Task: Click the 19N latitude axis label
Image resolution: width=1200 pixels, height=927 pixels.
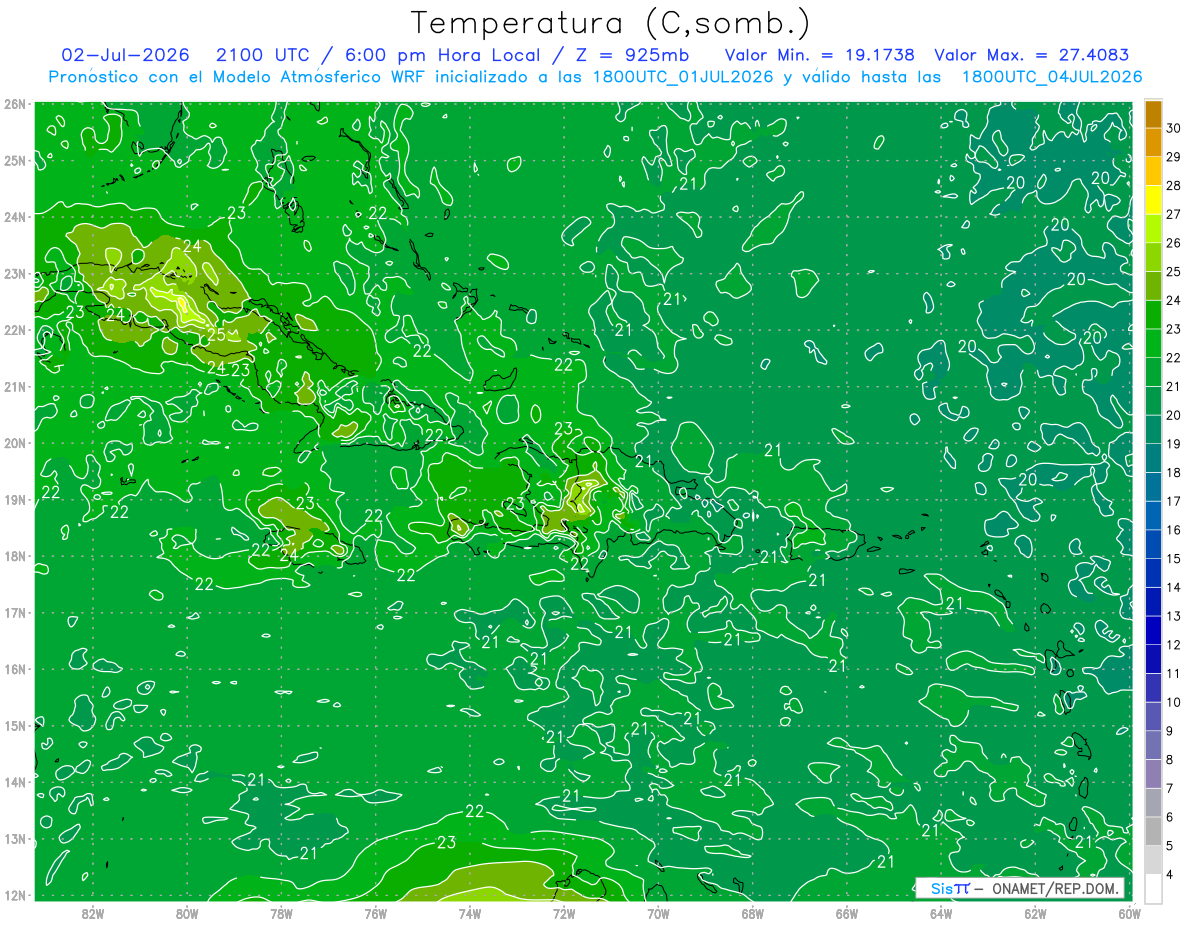Action: click(x=14, y=499)
